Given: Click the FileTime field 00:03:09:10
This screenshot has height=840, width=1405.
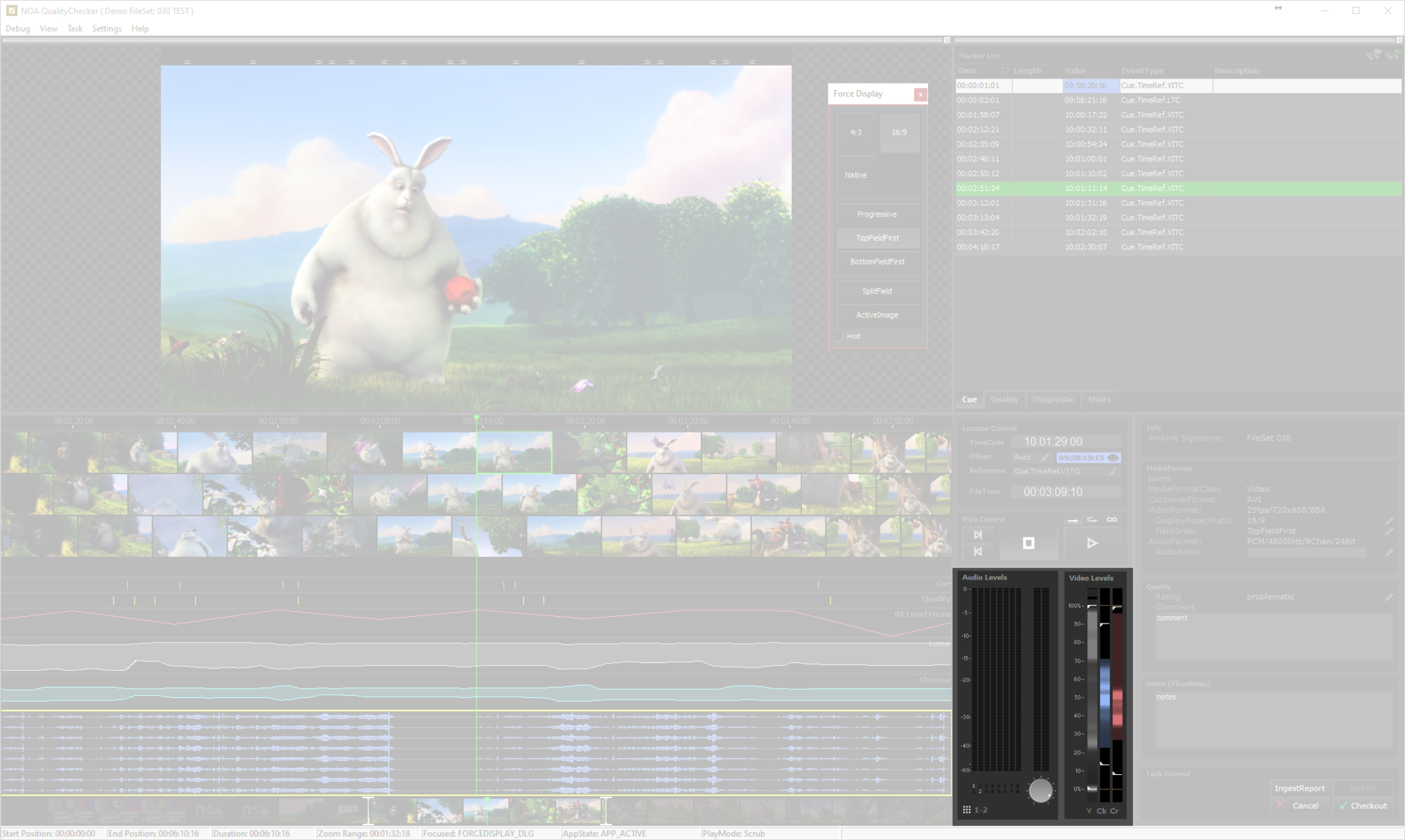Looking at the screenshot, I should coord(1066,492).
